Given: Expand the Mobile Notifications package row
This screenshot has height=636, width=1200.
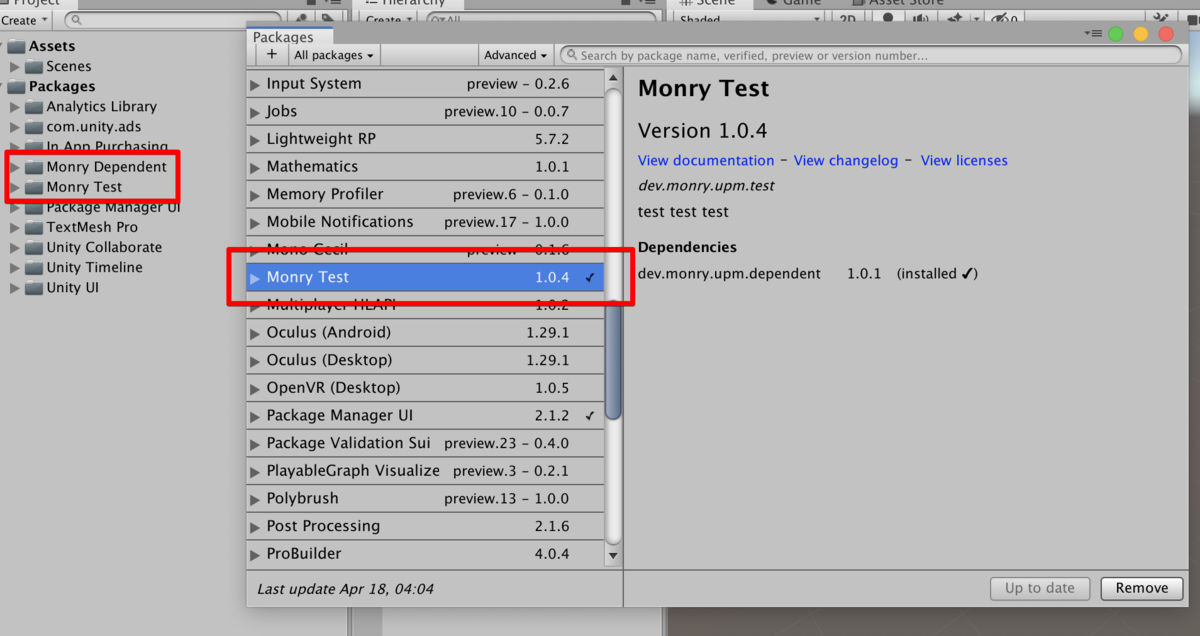Looking at the screenshot, I should coord(256,222).
